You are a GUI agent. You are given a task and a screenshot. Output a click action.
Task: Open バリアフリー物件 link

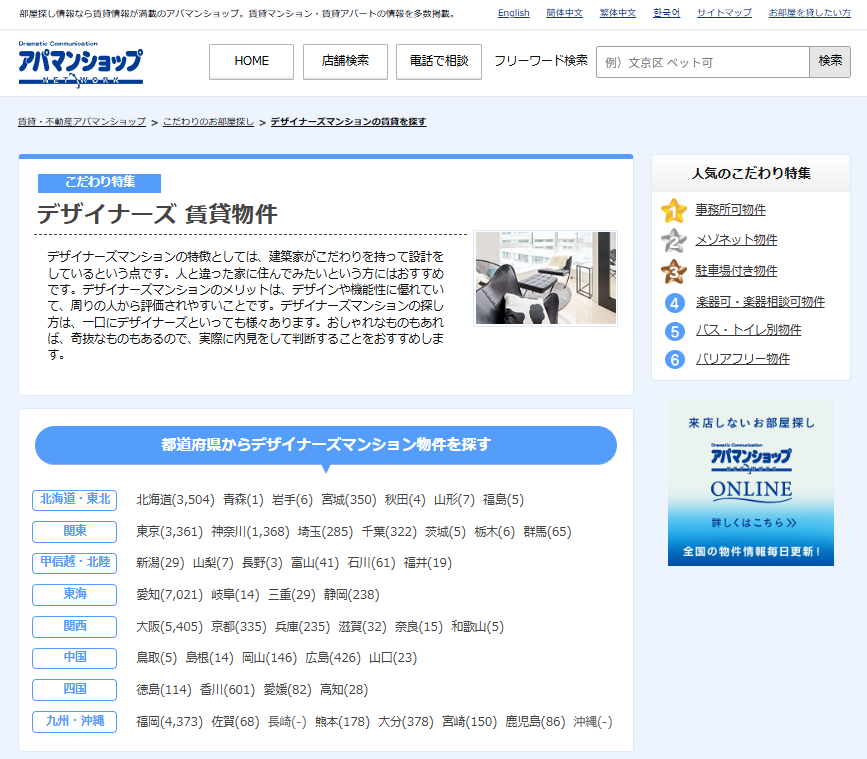tap(743, 359)
